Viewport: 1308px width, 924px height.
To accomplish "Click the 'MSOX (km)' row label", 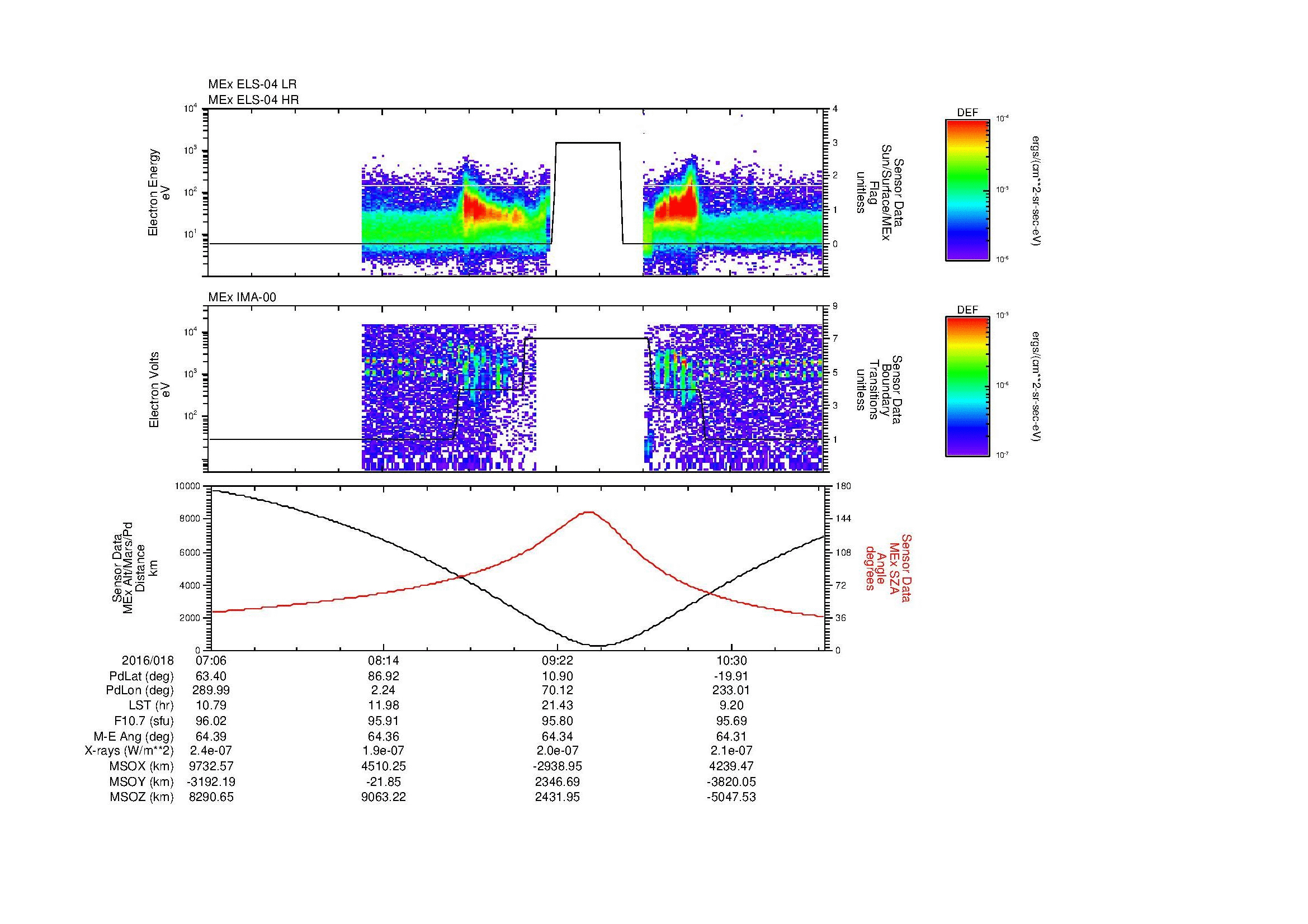I will pyautogui.click(x=141, y=767).
